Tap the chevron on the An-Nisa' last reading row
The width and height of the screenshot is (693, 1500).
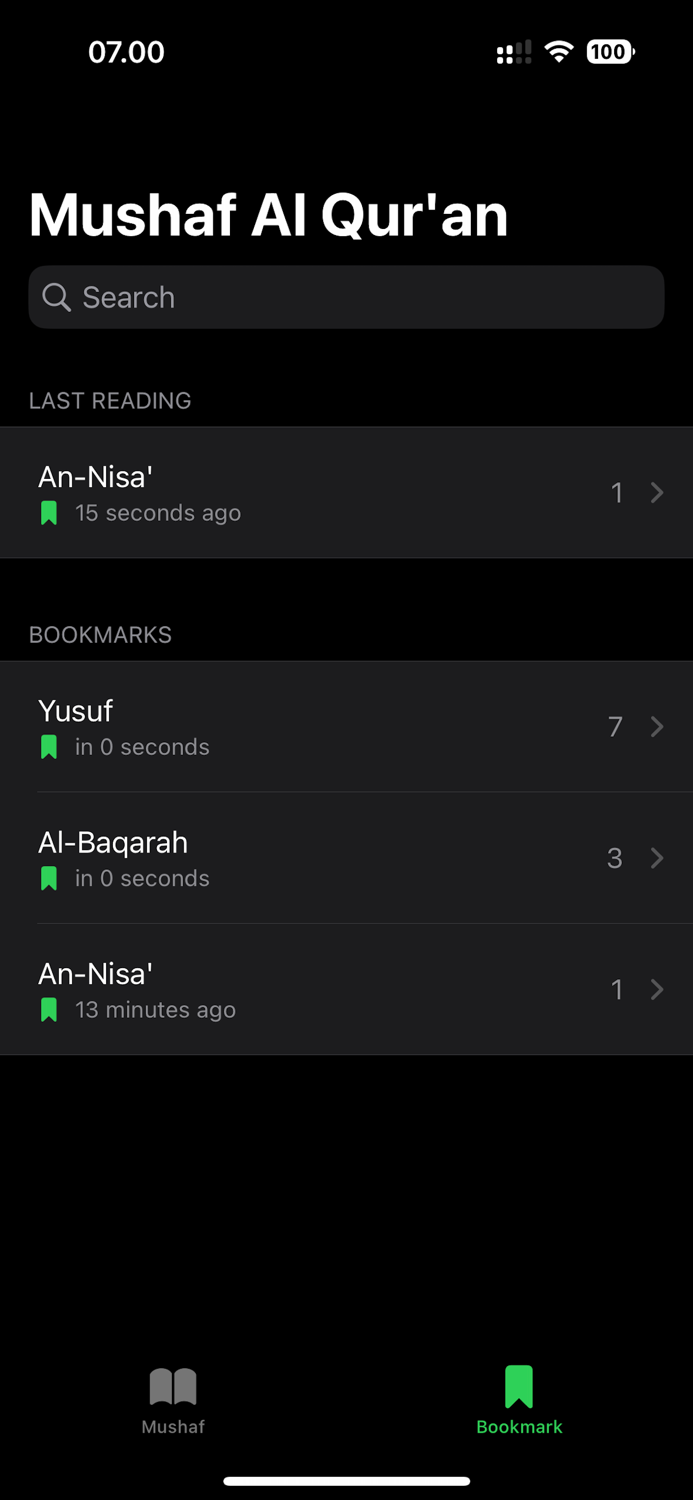click(x=657, y=492)
